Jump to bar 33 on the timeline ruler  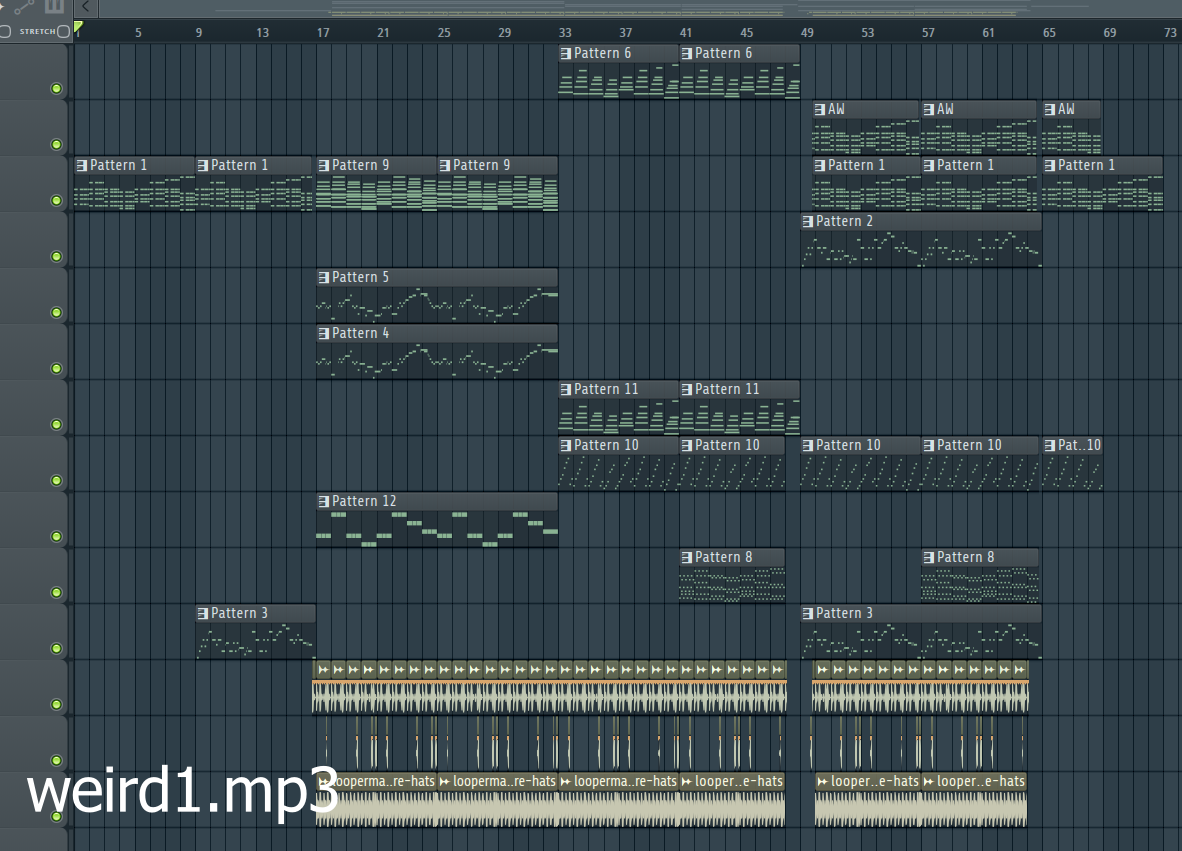click(x=565, y=32)
